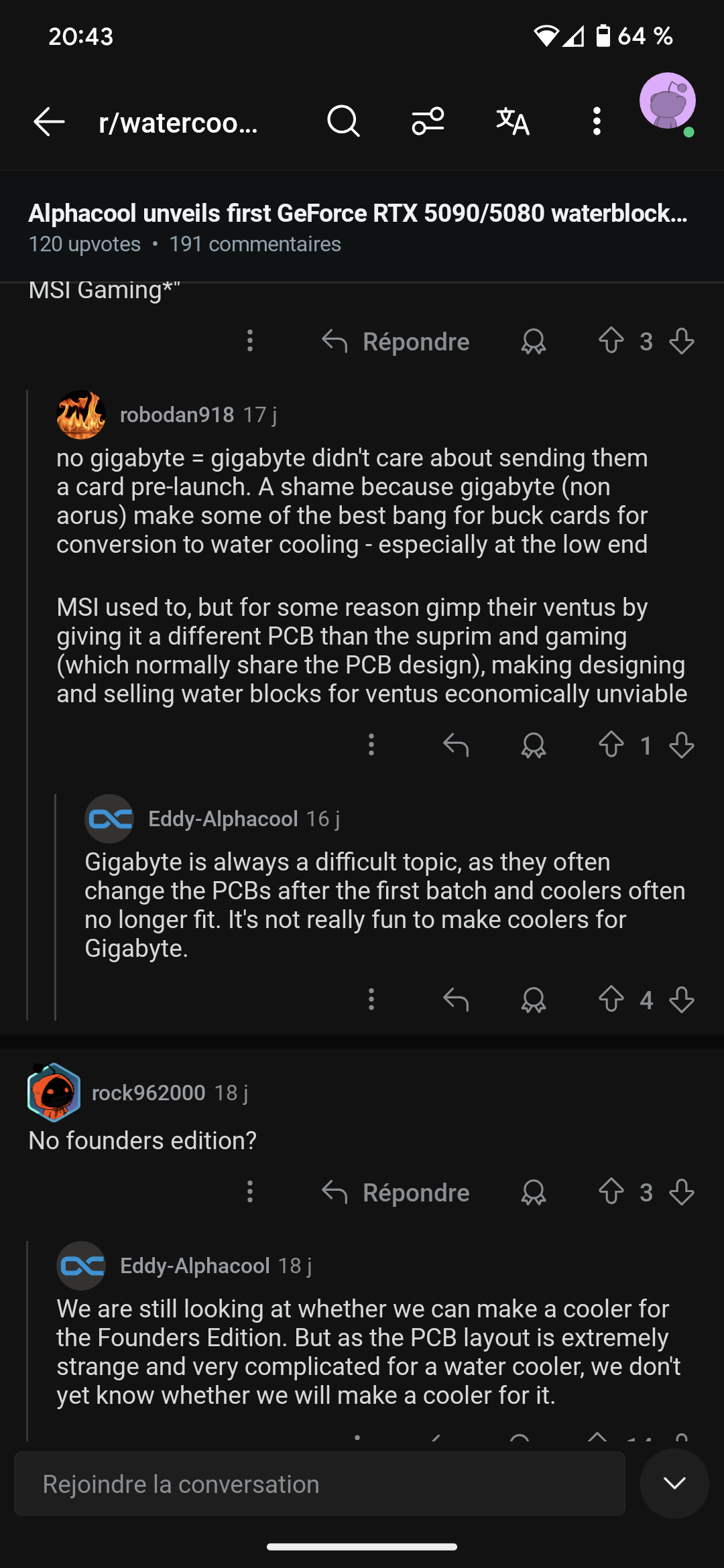Open the search icon in header

[343, 122]
